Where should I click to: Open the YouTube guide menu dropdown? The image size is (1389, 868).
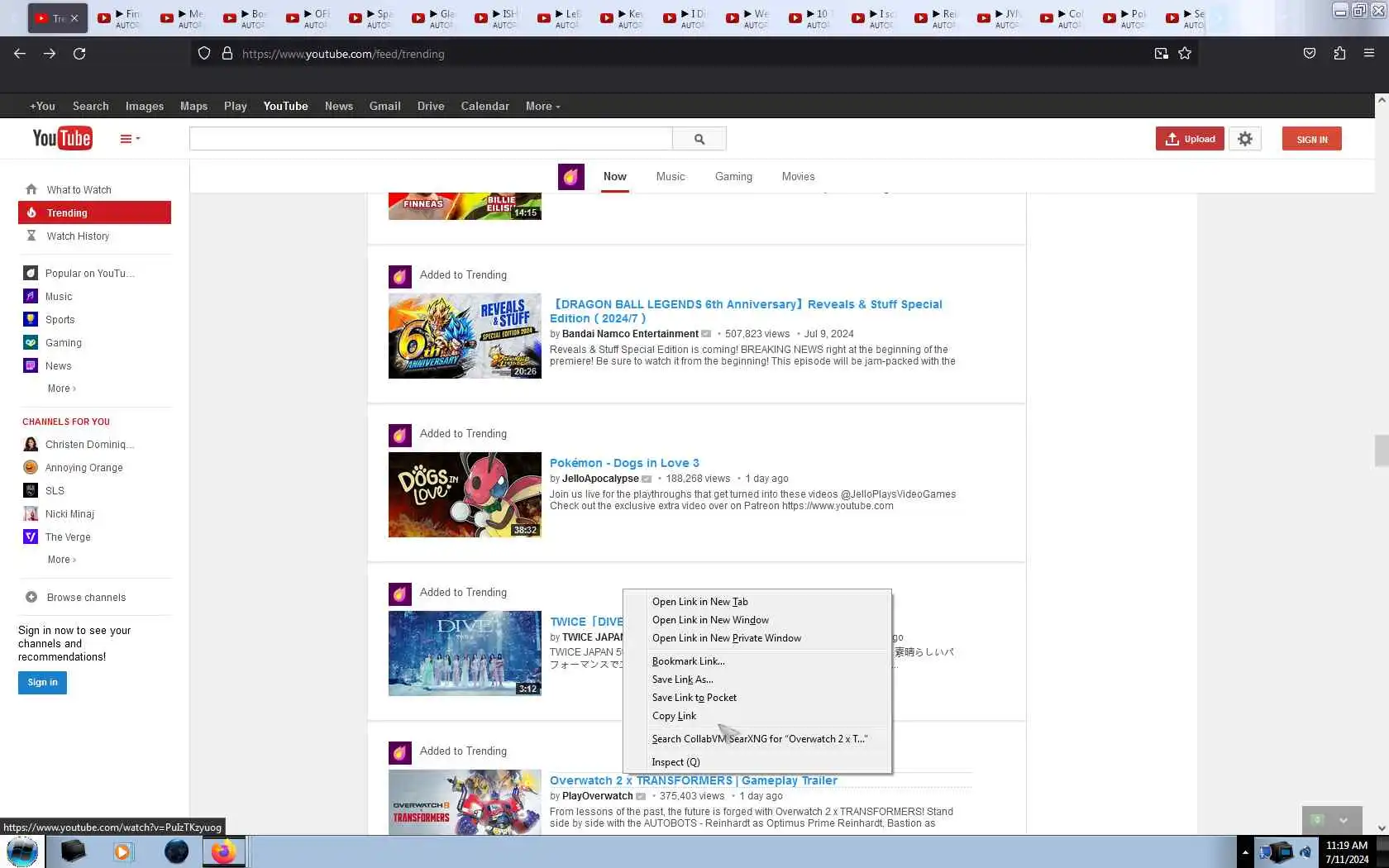130,139
